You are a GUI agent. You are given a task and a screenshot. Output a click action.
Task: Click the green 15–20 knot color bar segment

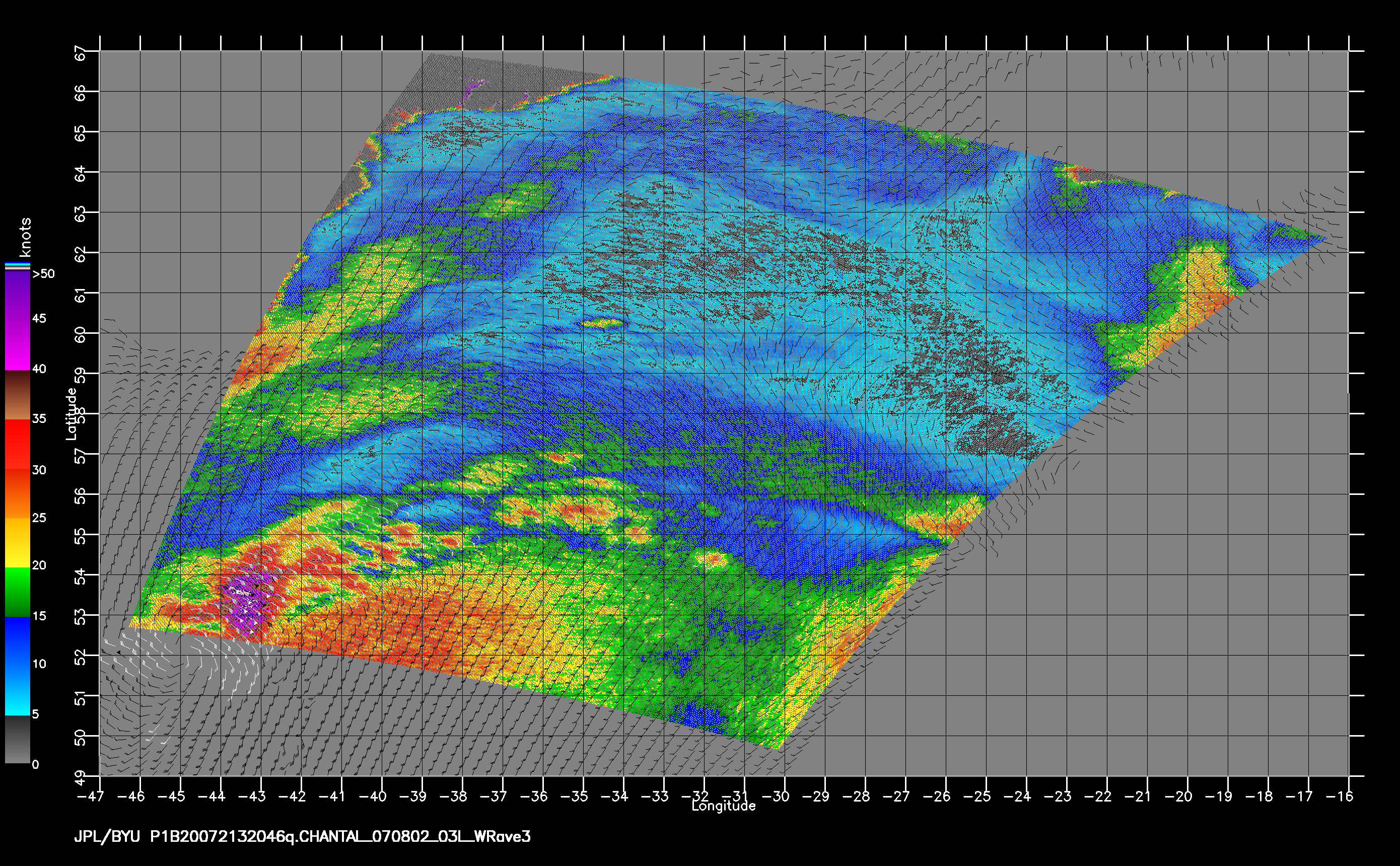click(x=17, y=592)
